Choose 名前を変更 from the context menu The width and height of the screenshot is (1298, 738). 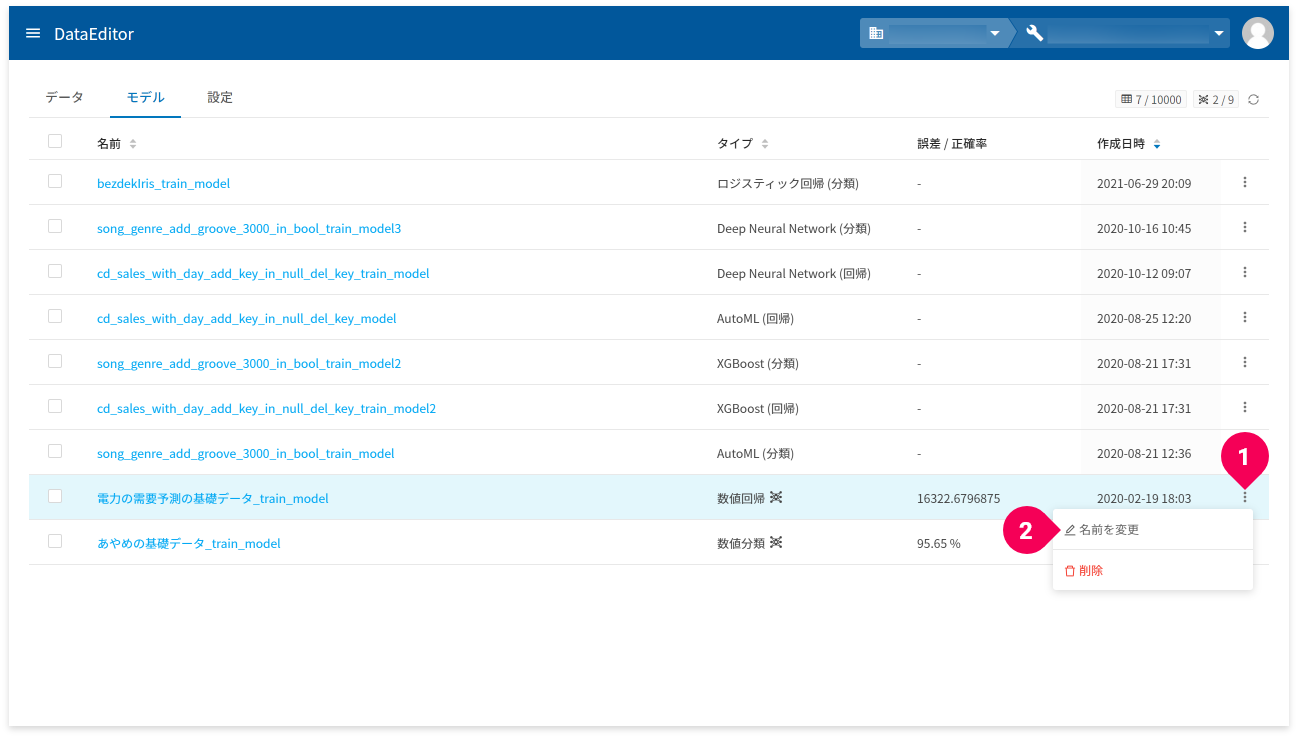pyautogui.click(x=1152, y=529)
